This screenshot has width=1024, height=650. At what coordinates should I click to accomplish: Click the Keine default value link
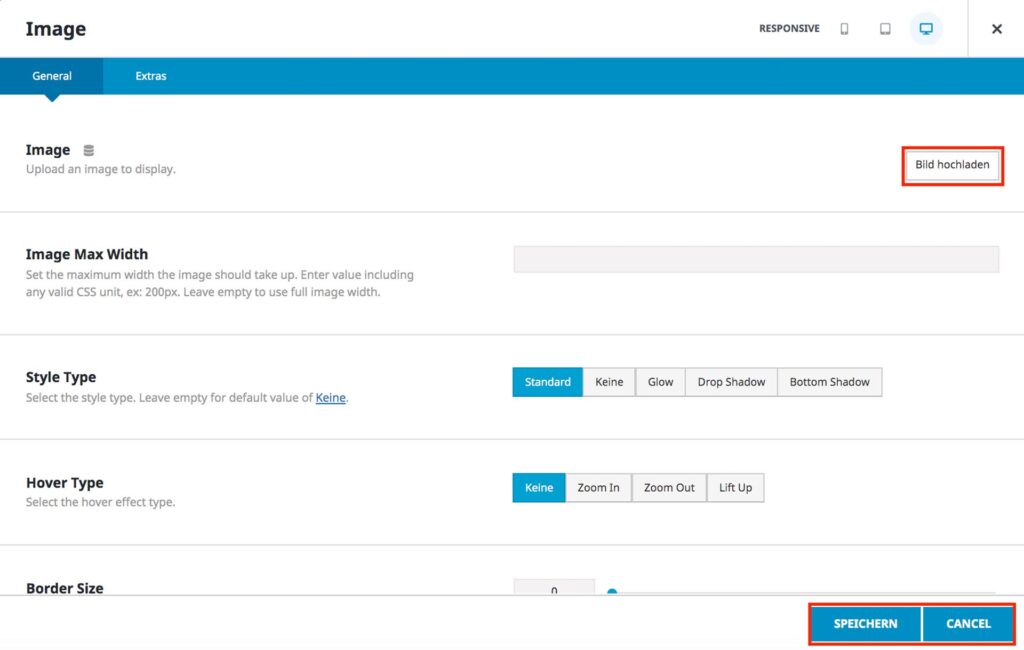[x=330, y=398]
